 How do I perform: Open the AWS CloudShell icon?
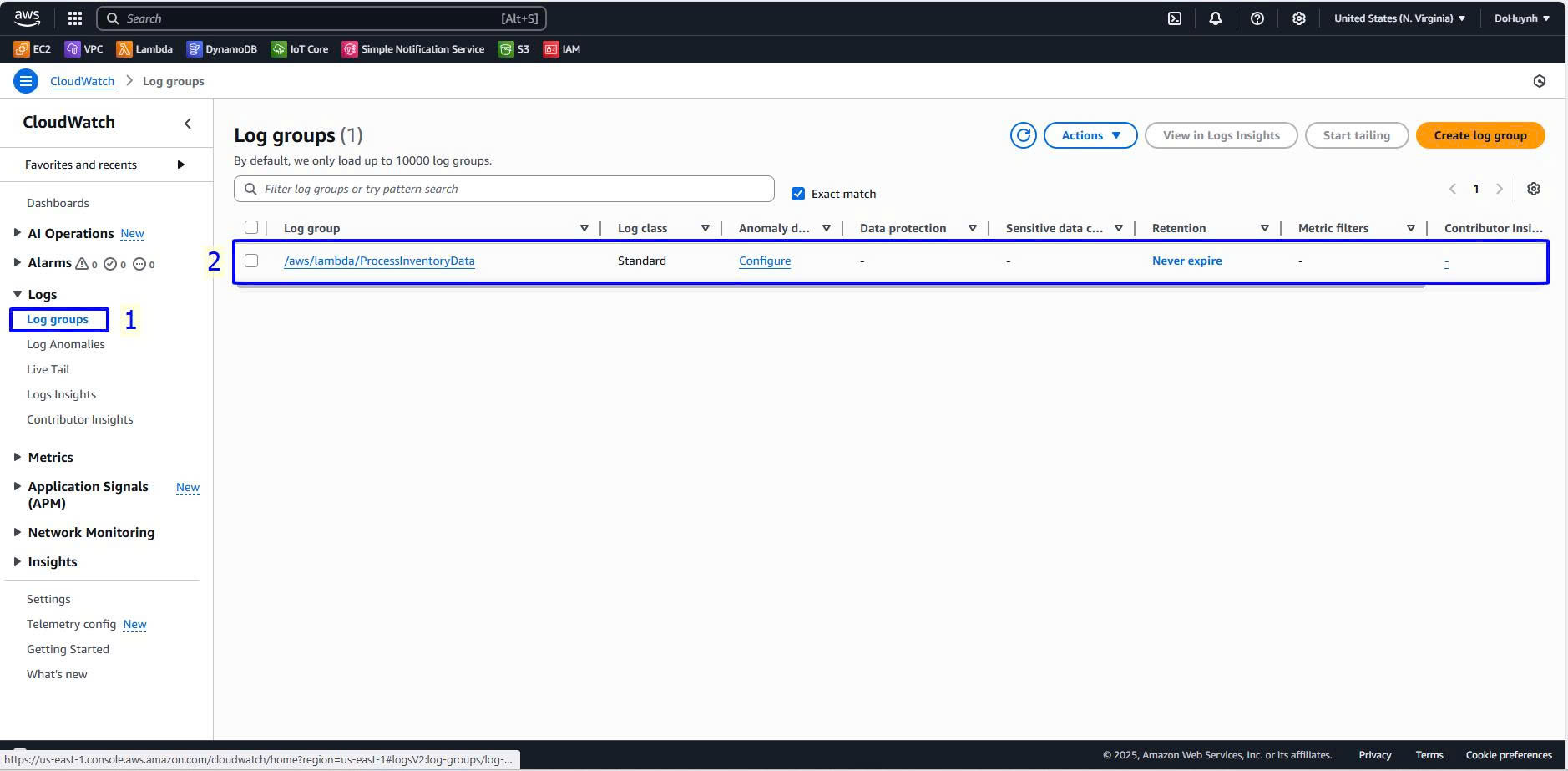click(1174, 18)
